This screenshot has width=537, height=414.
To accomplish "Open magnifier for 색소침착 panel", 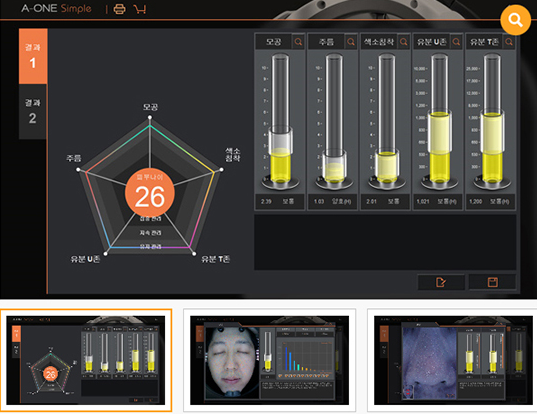I will [404, 42].
